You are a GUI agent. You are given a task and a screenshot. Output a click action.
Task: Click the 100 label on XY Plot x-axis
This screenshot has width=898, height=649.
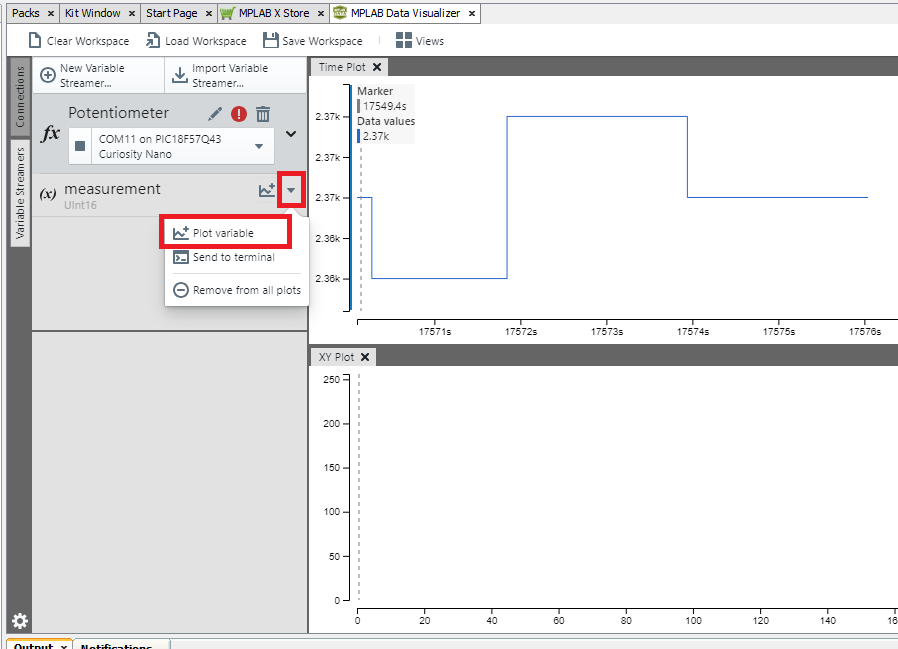tap(693, 620)
